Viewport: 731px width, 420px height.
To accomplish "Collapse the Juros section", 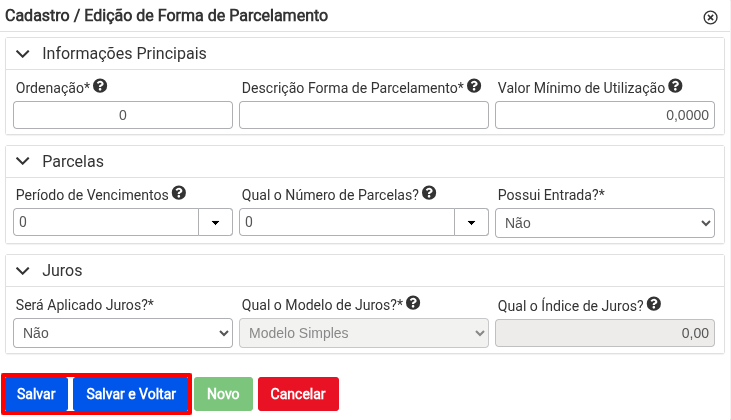I will tap(23, 271).
